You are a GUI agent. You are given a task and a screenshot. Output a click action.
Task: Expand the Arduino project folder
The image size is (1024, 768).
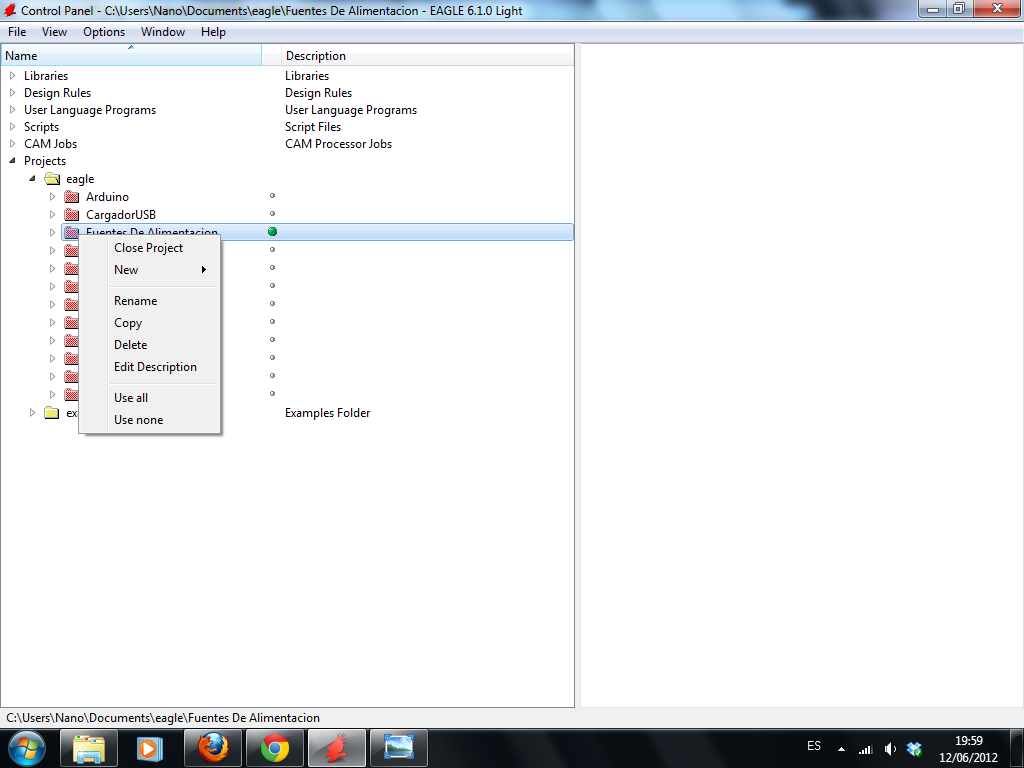(x=52, y=197)
